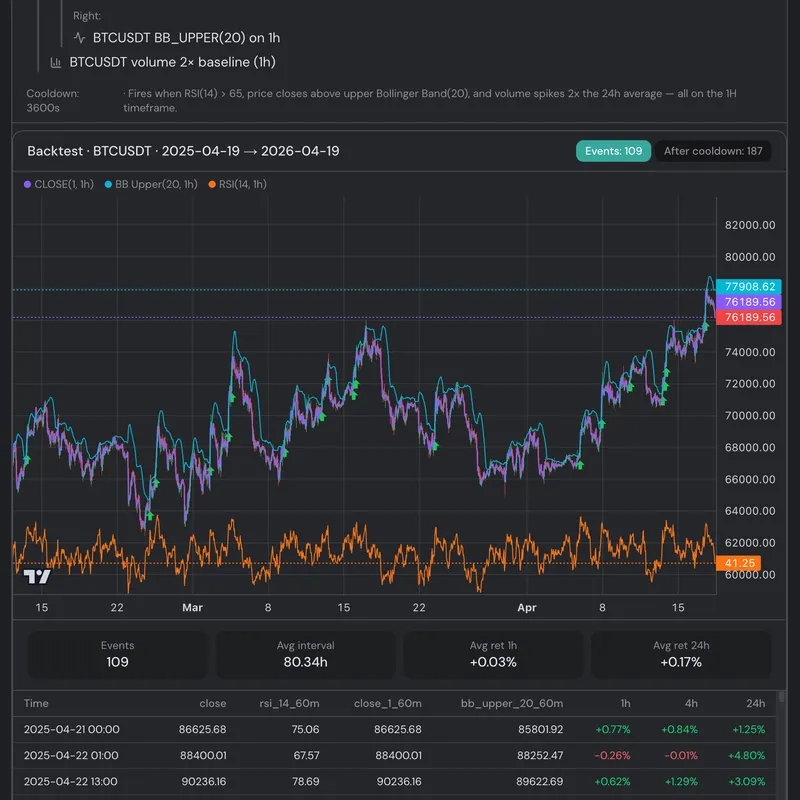Click the Events 109 summary card
The width and height of the screenshot is (800, 800).
click(117, 655)
